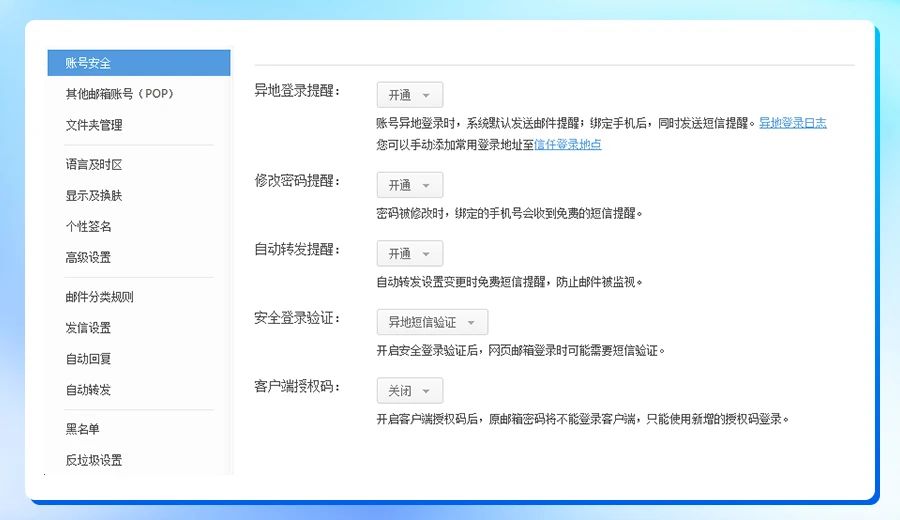Open 发信设置 page

[x=88, y=328]
